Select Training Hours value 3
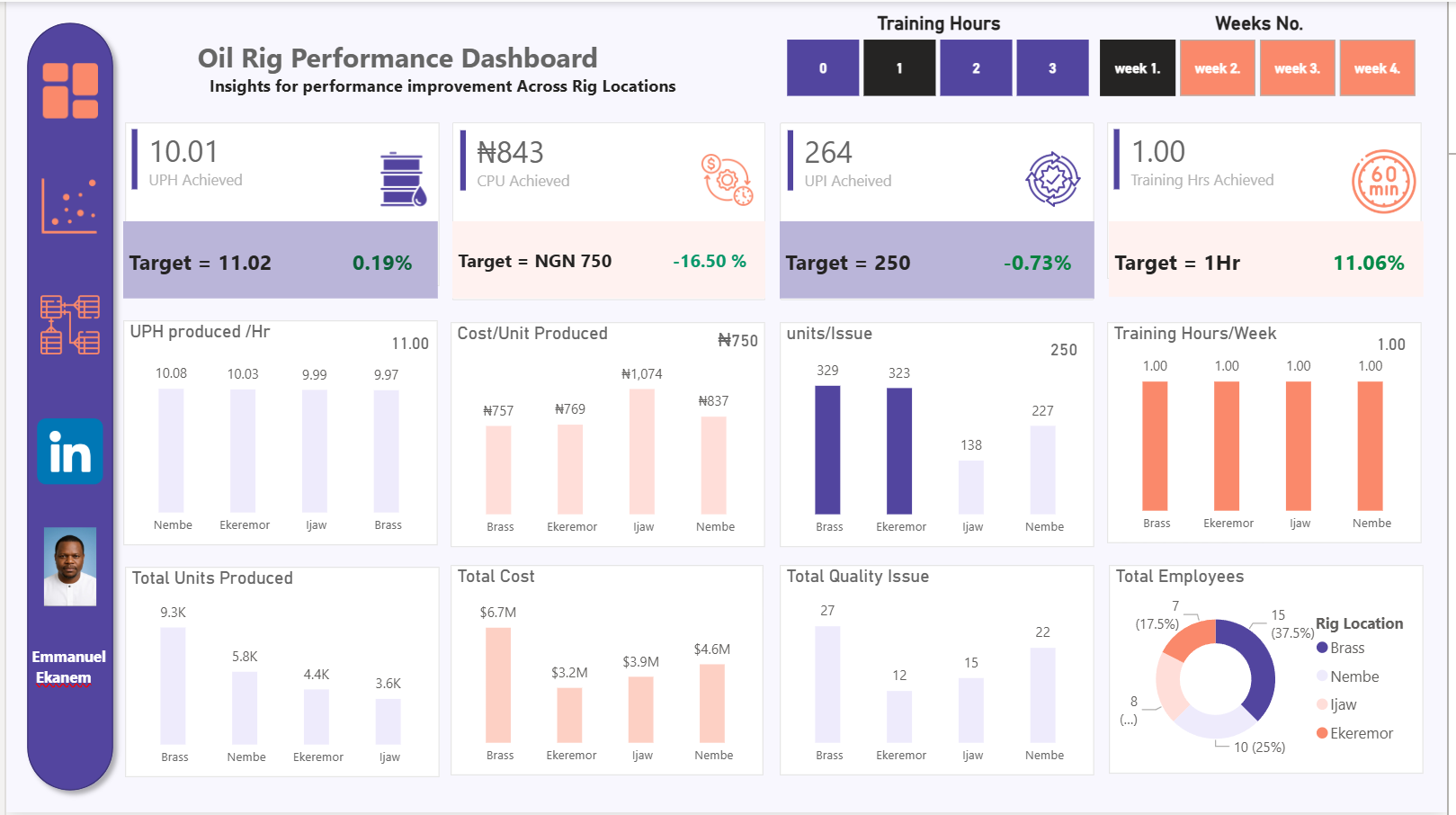 click(1052, 67)
